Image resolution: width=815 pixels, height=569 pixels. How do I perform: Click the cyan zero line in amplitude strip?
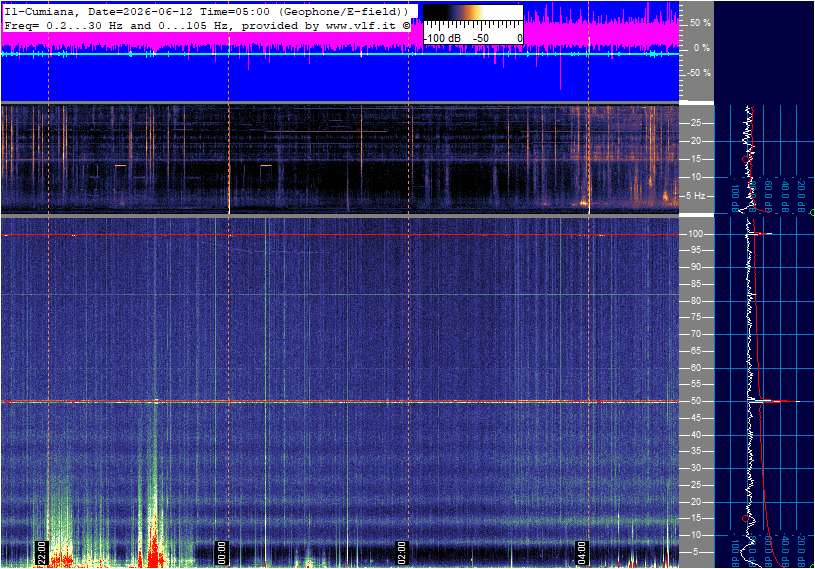(x=340, y=54)
